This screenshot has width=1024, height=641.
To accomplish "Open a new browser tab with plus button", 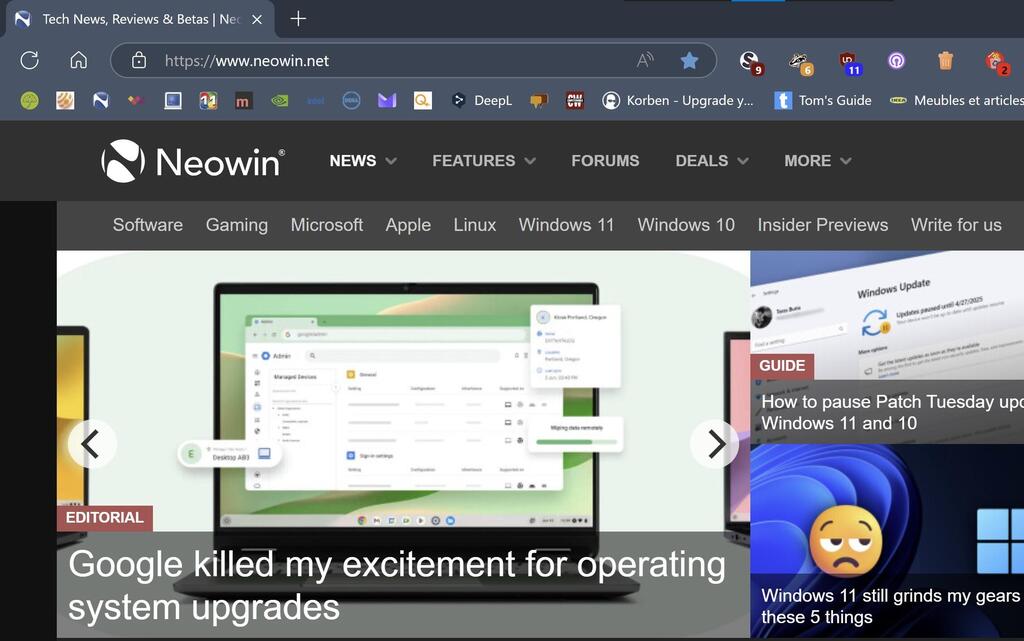I will tap(298, 19).
